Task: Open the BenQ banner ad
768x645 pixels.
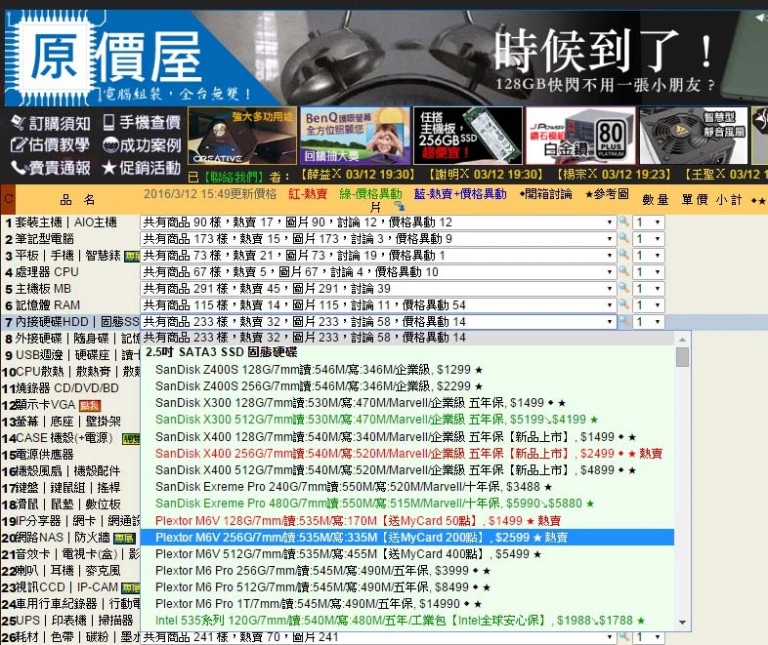Action: pyautogui.click(x=355, y=136)
